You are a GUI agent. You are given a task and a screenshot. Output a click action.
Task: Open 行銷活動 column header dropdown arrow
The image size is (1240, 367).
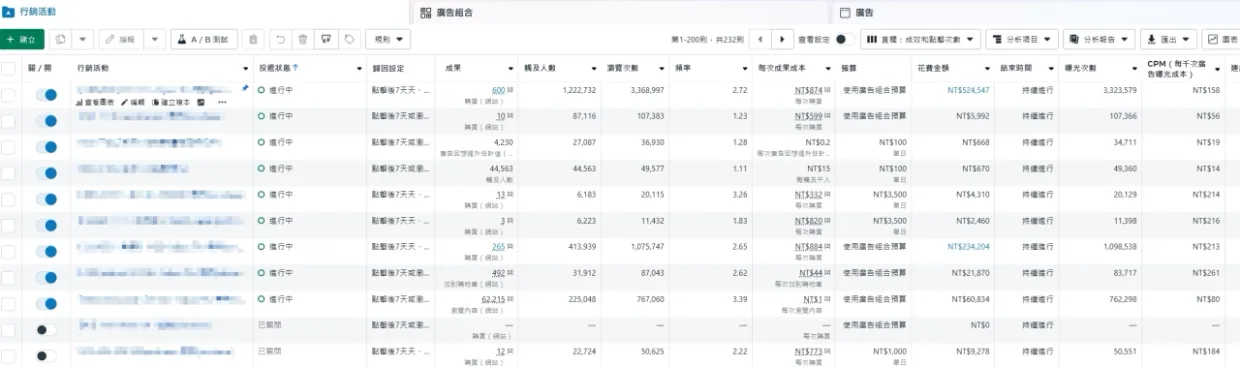(245, 68)
